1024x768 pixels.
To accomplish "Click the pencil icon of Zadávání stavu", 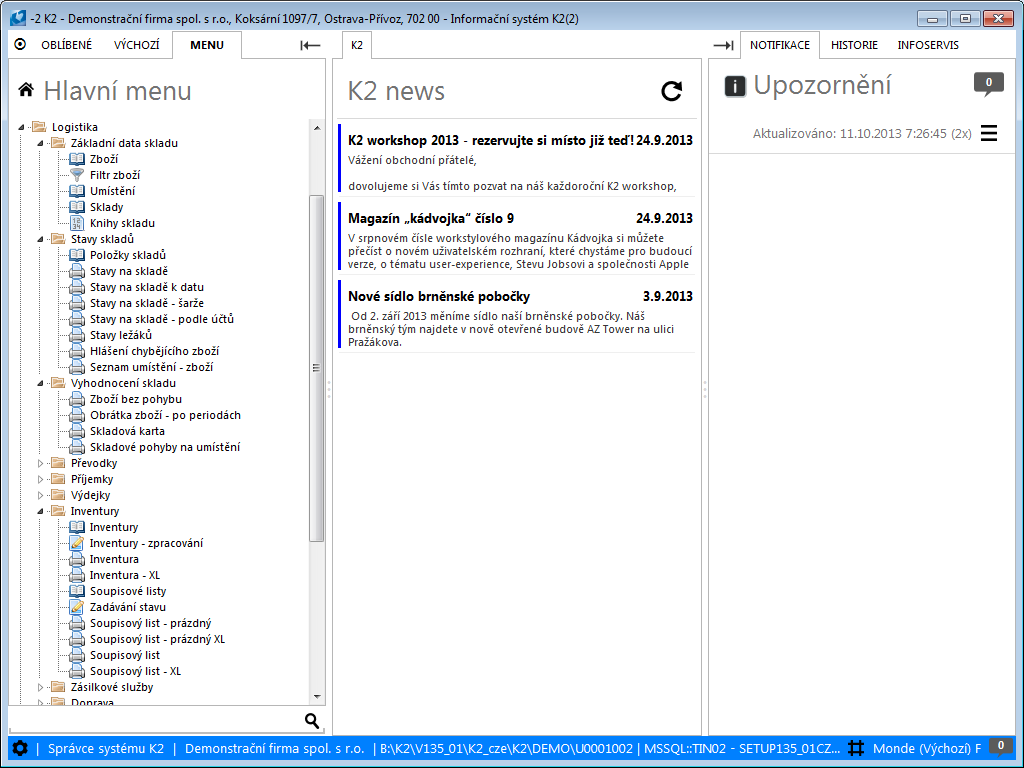I will tap(77, 607).
